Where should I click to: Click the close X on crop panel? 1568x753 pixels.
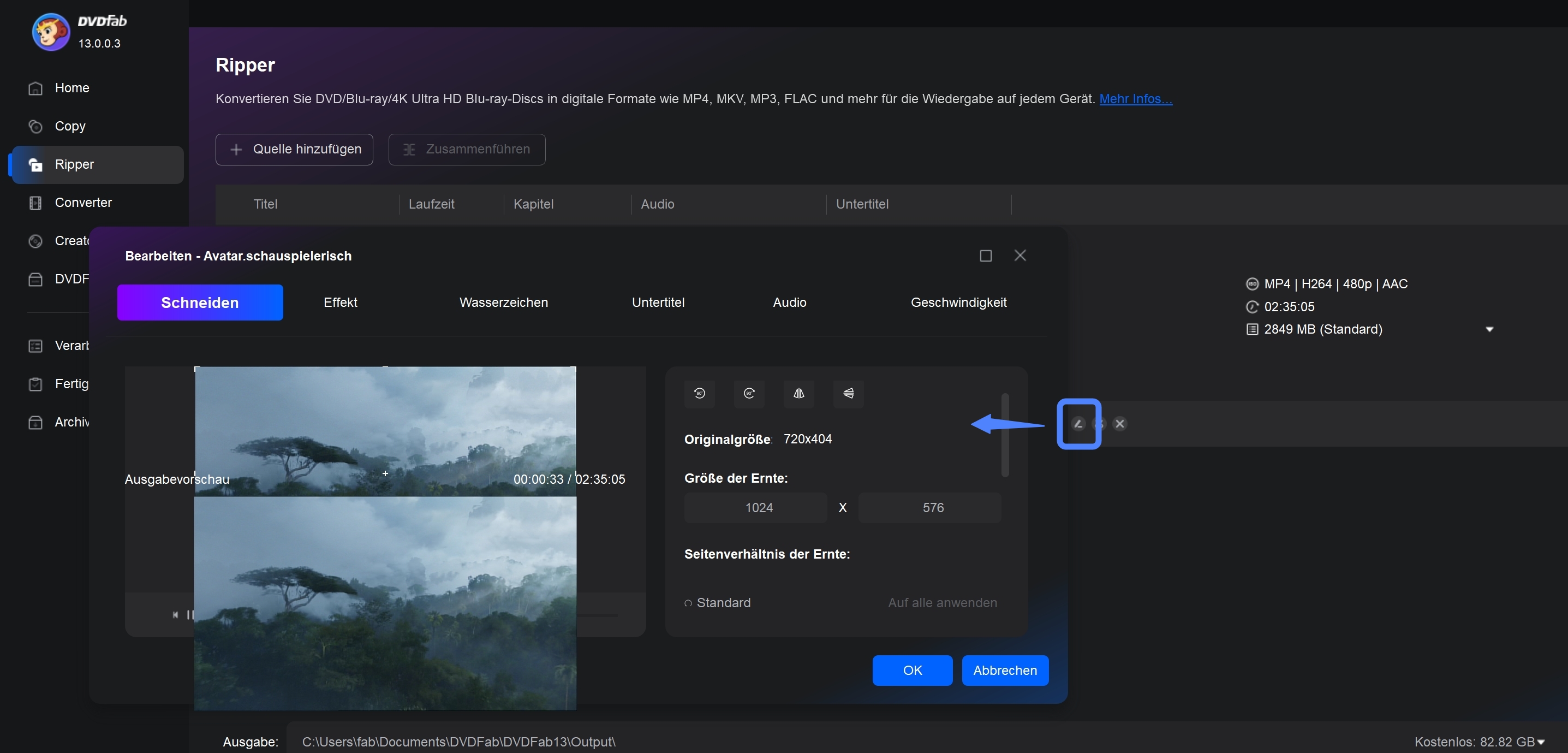[x=1120, y=423]
